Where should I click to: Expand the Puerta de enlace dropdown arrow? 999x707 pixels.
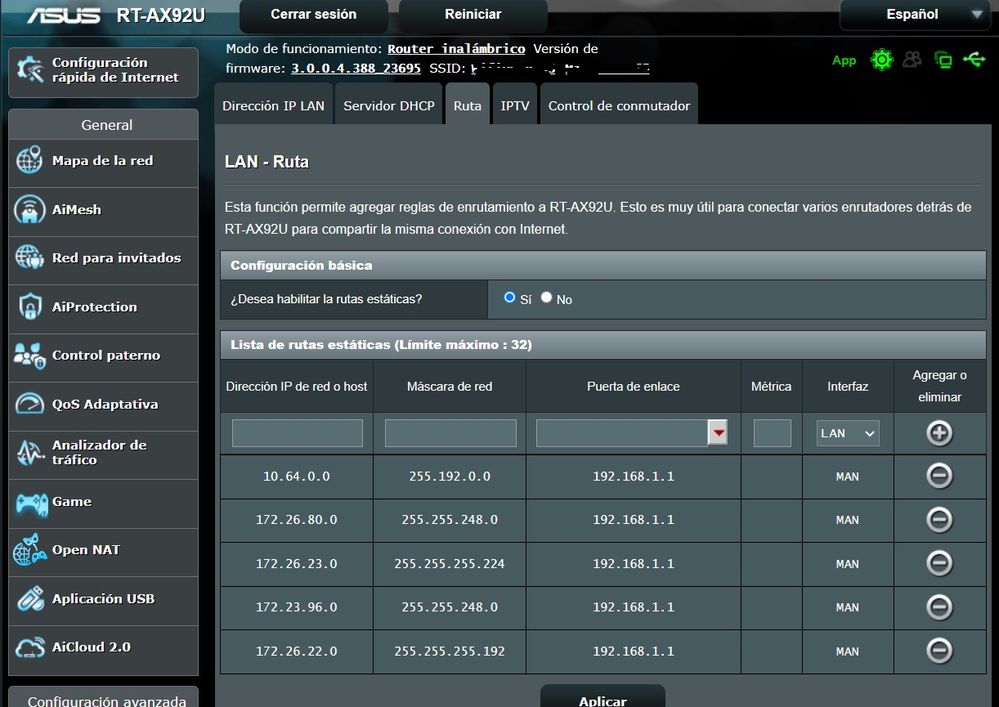pyautogui.click(x=718, y=433)
